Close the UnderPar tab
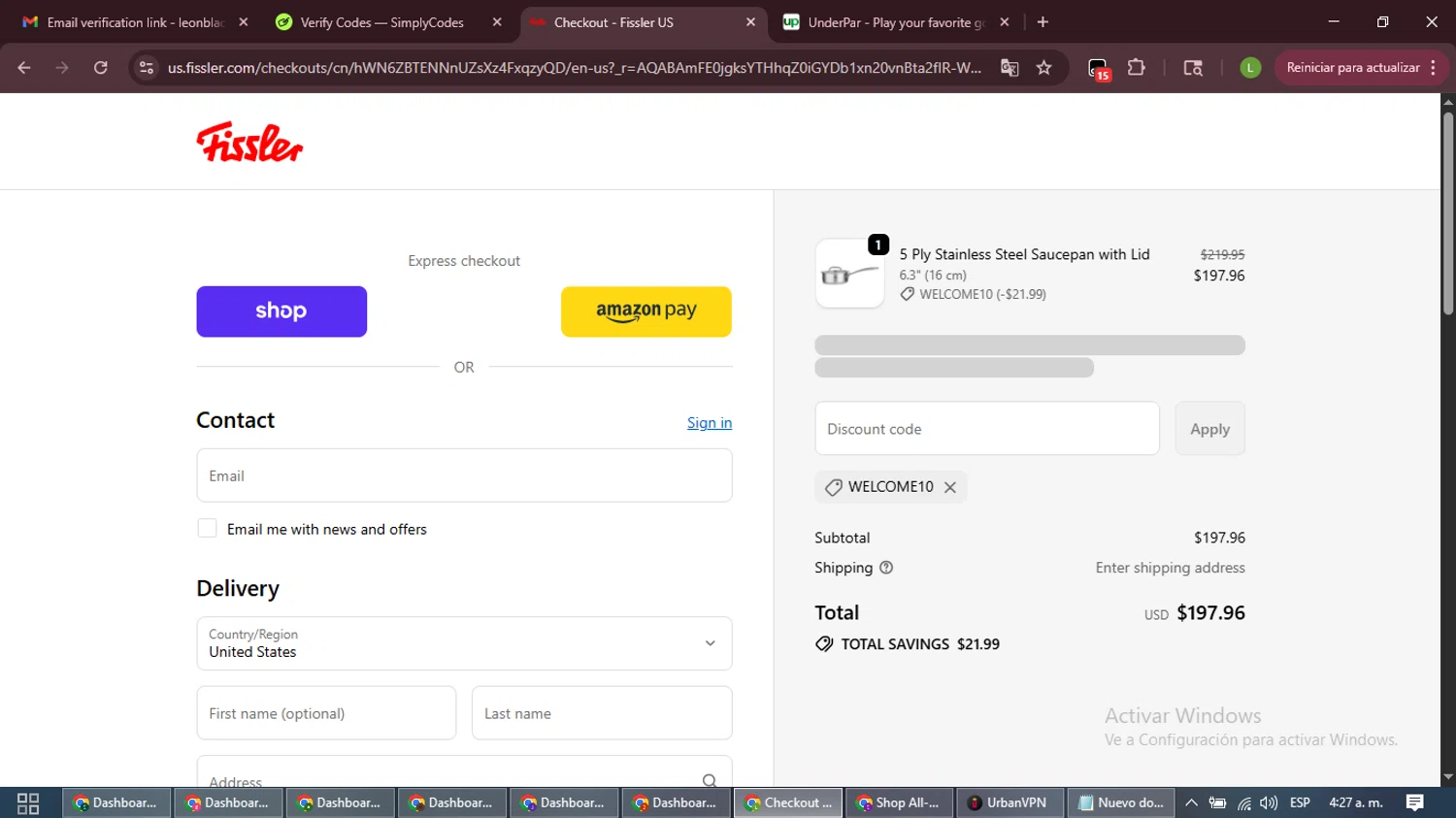 pos(1005,22)
